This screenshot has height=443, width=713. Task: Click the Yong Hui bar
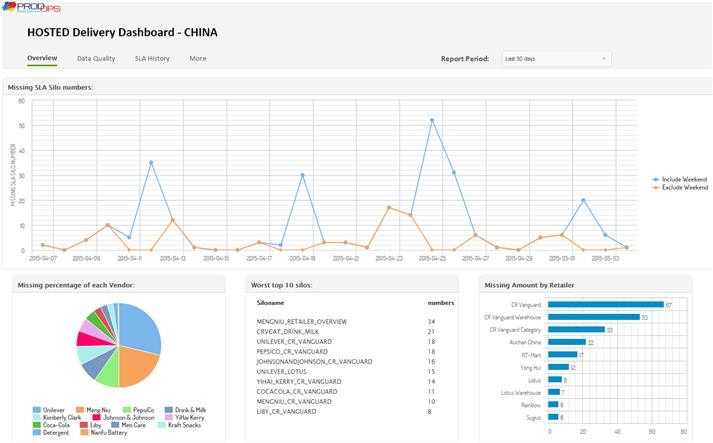(558, 367)
